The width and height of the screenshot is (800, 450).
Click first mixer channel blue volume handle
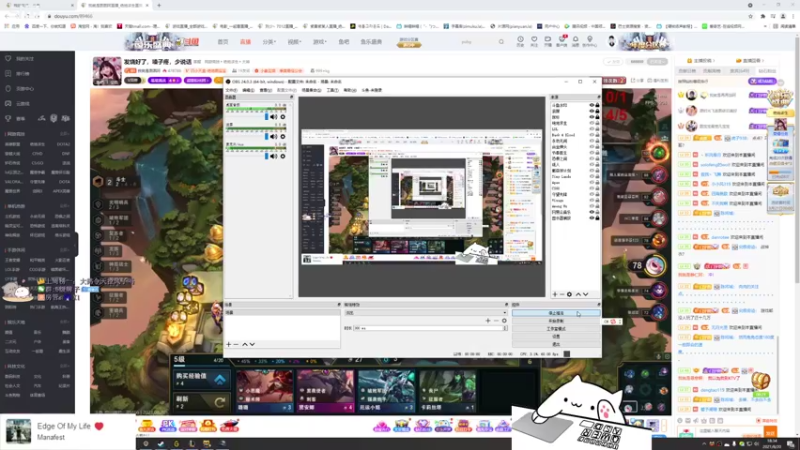click(266, 117)
